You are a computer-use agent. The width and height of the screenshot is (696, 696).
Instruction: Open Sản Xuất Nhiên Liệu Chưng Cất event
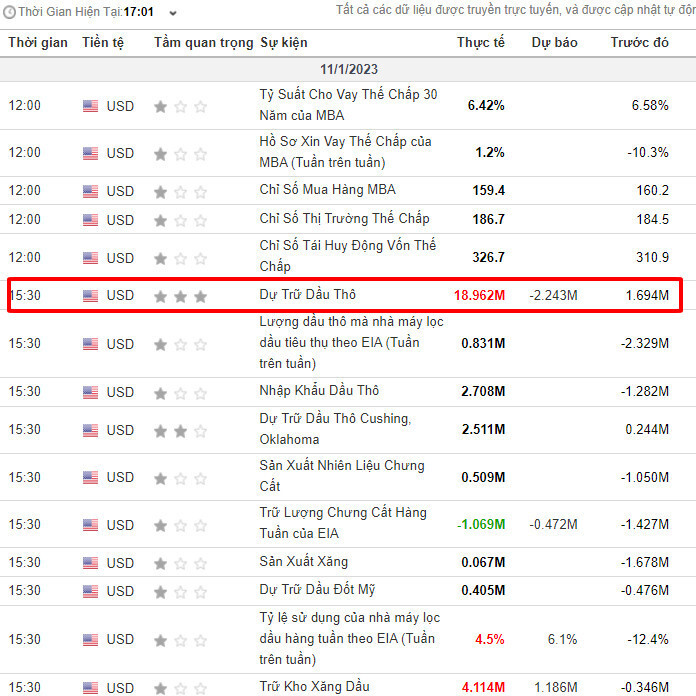click(x=342, y=476)
